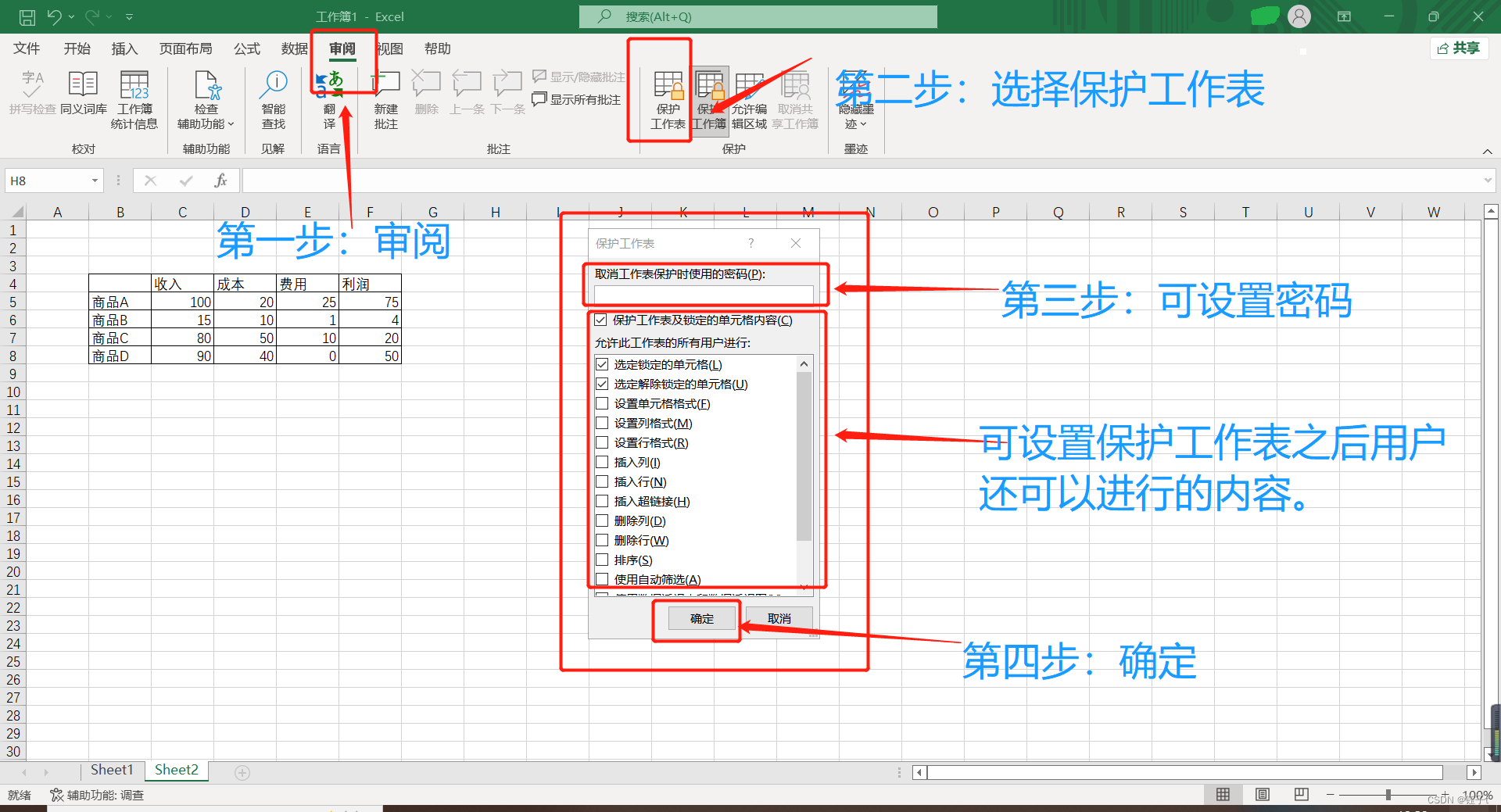Expand 隐藏墨迹 dropdown
The image size is (1501, 812).
[x=864, y=123]
